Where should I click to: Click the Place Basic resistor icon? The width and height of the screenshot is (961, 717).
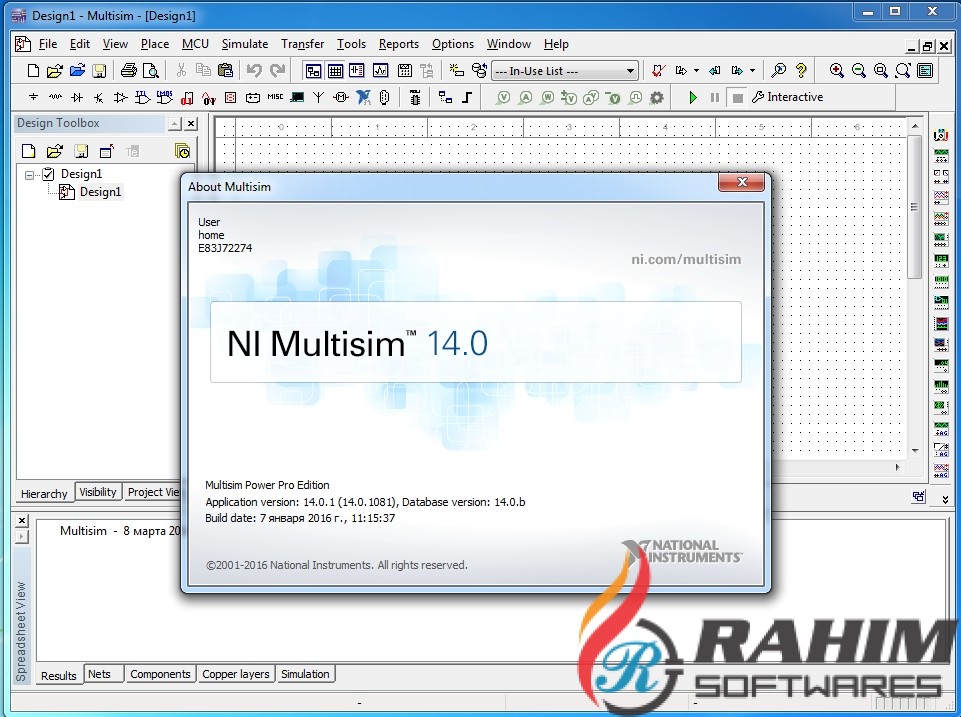[55, 97]
